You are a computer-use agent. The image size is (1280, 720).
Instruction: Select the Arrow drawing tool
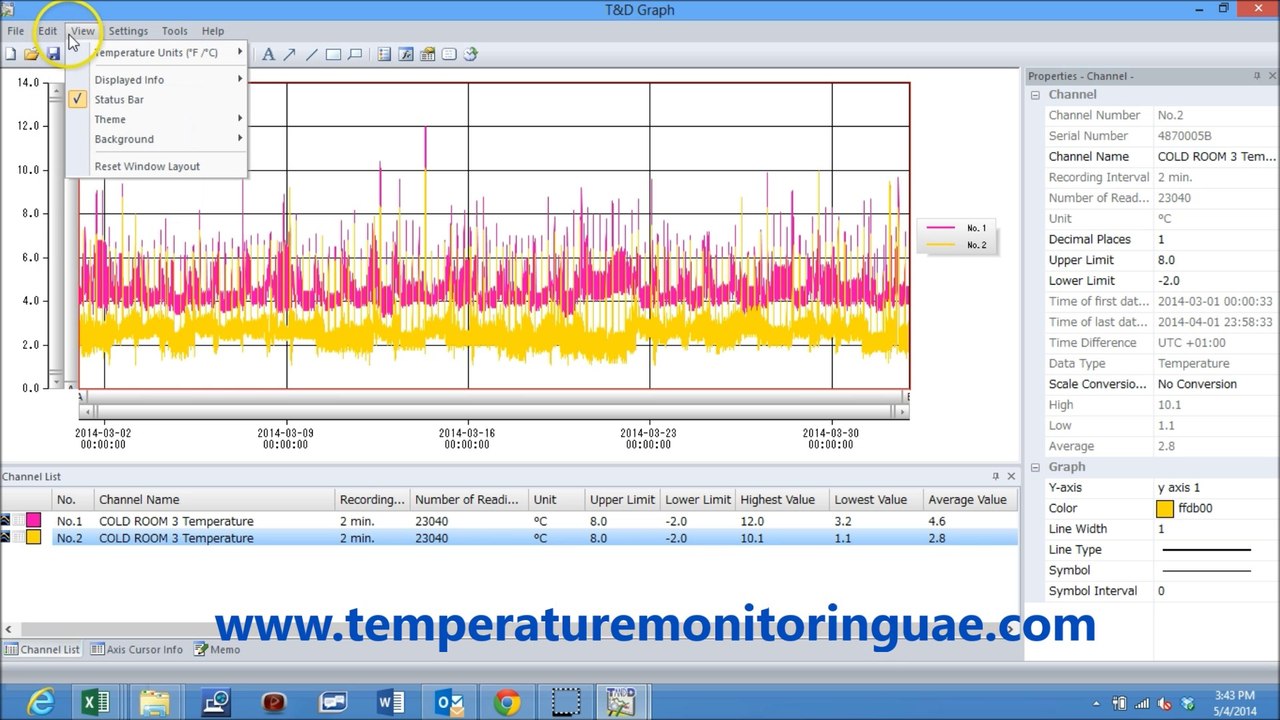point(290,54)
